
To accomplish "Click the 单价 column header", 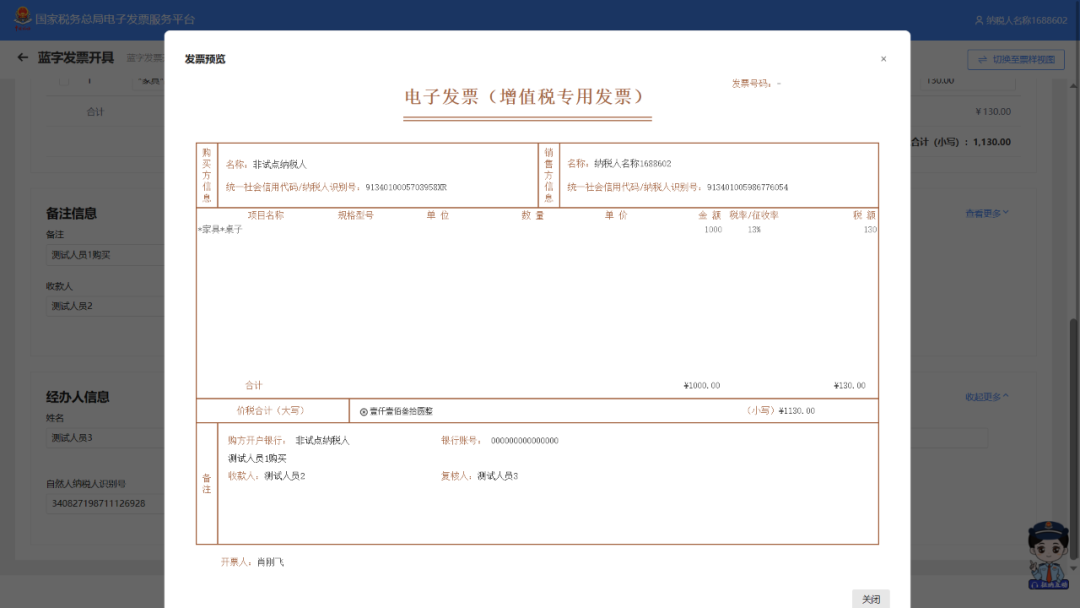I will tap(616, 216).
